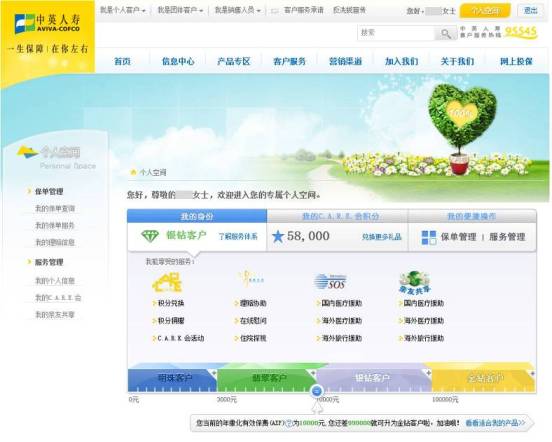Screen dimensions: 552x442
Task: Click the green diamond customer-level icon
Action: click(x=150, y=235)
